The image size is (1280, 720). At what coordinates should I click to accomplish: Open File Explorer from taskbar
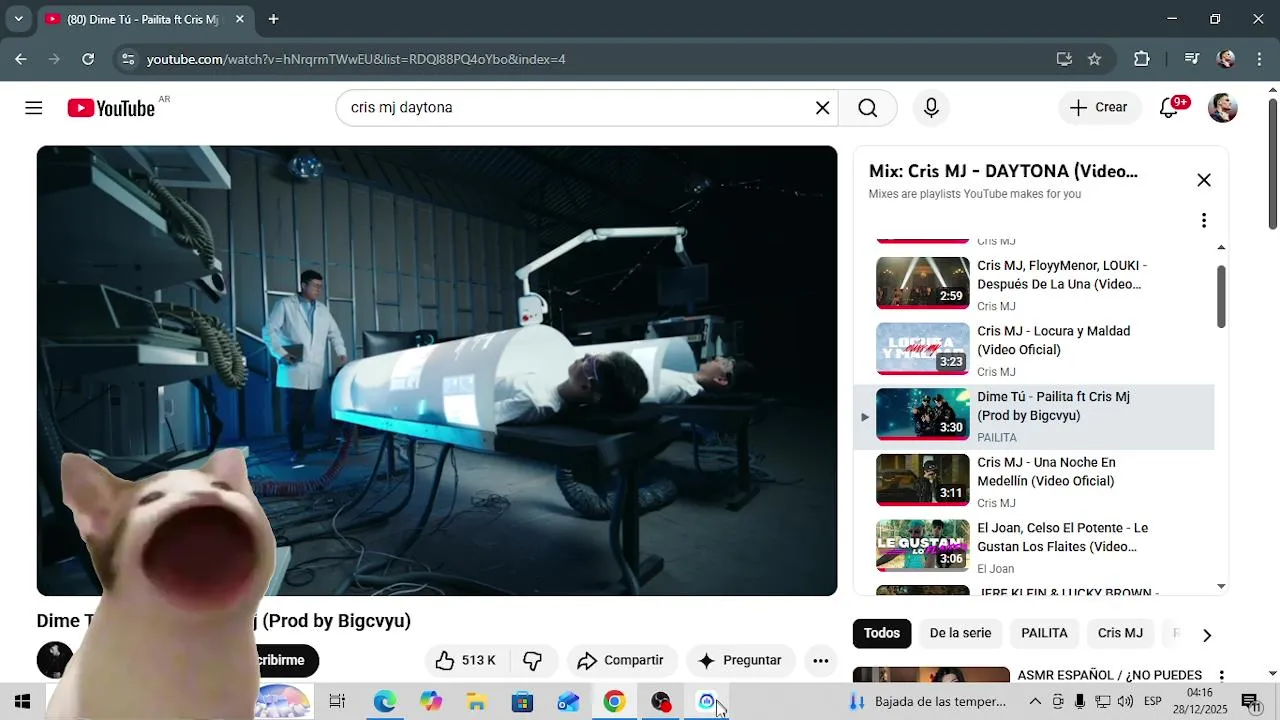tap(477, 702)
